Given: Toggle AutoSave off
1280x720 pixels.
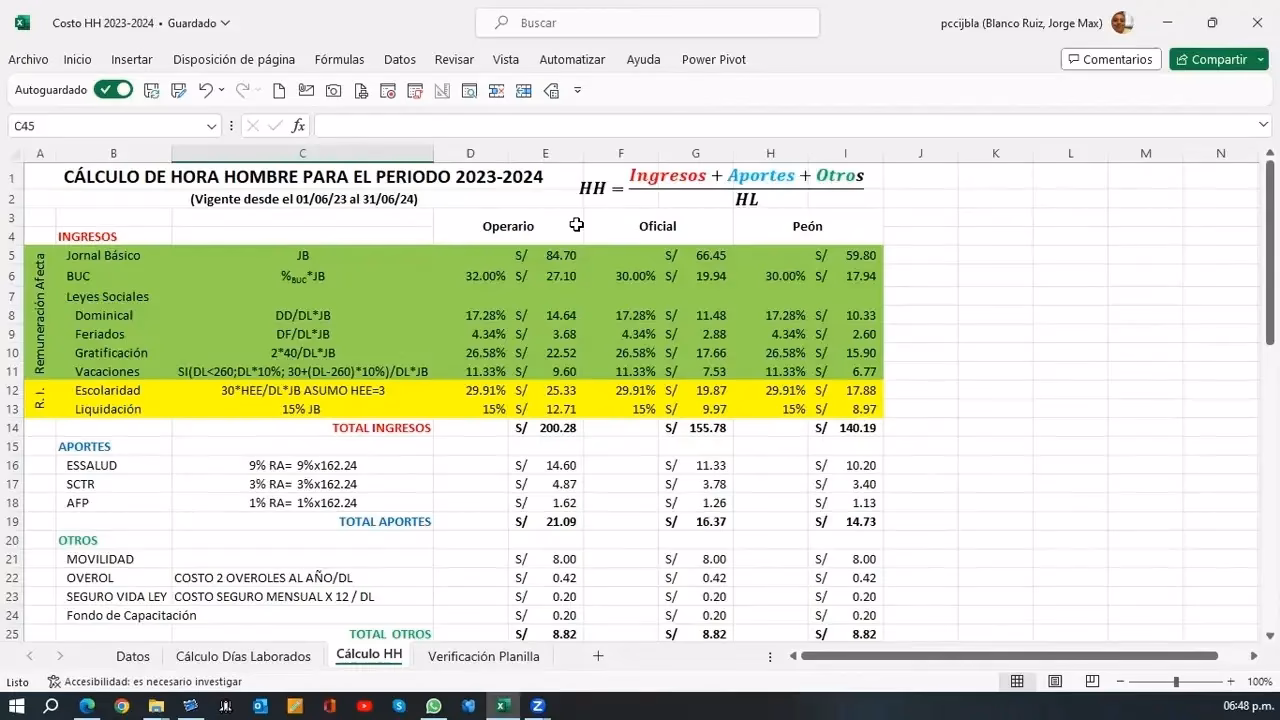Looking at the screenshot, I should coord(113,89).
